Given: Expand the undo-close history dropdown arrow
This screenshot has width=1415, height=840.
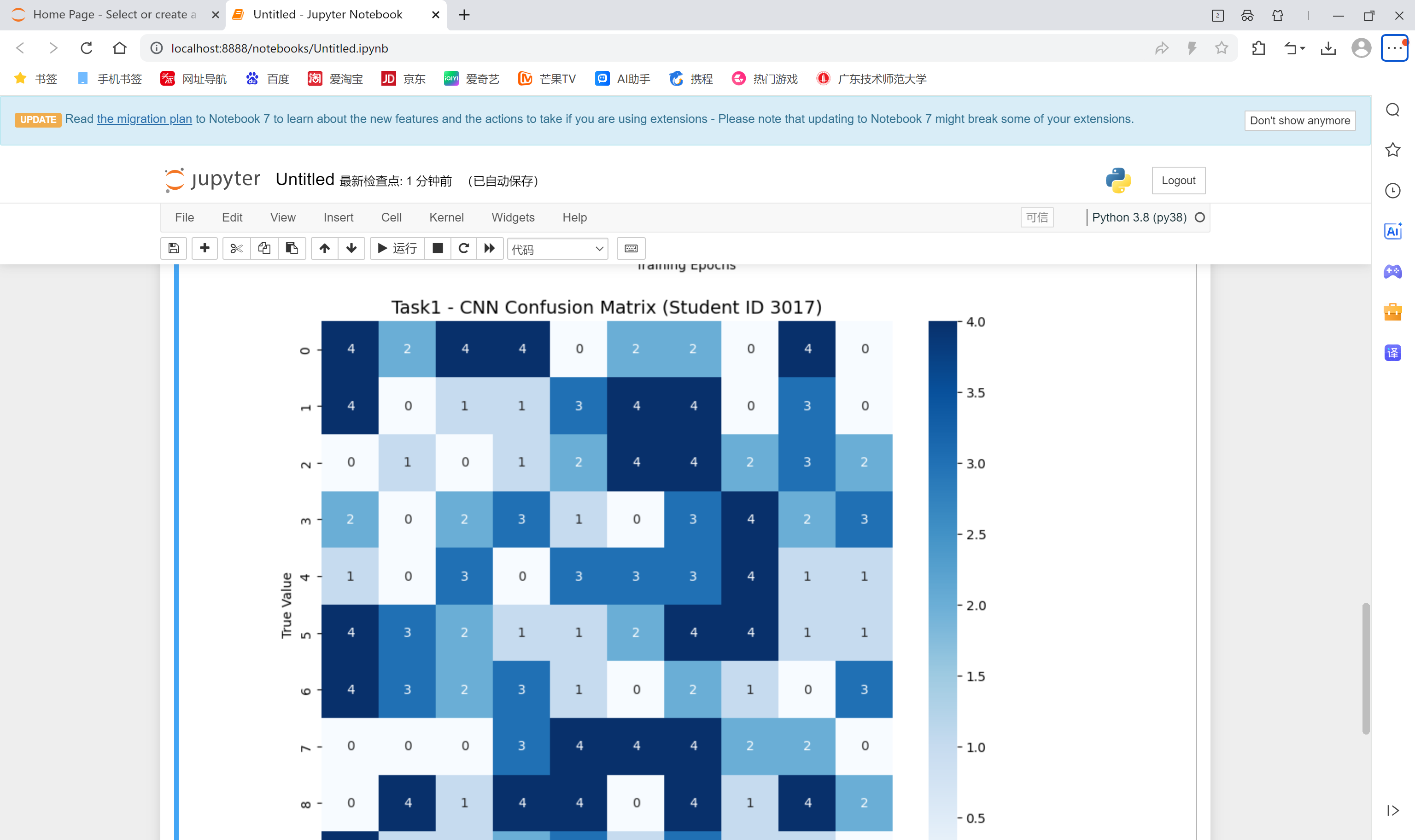Looking at the screenshot, I should 1302,49.
